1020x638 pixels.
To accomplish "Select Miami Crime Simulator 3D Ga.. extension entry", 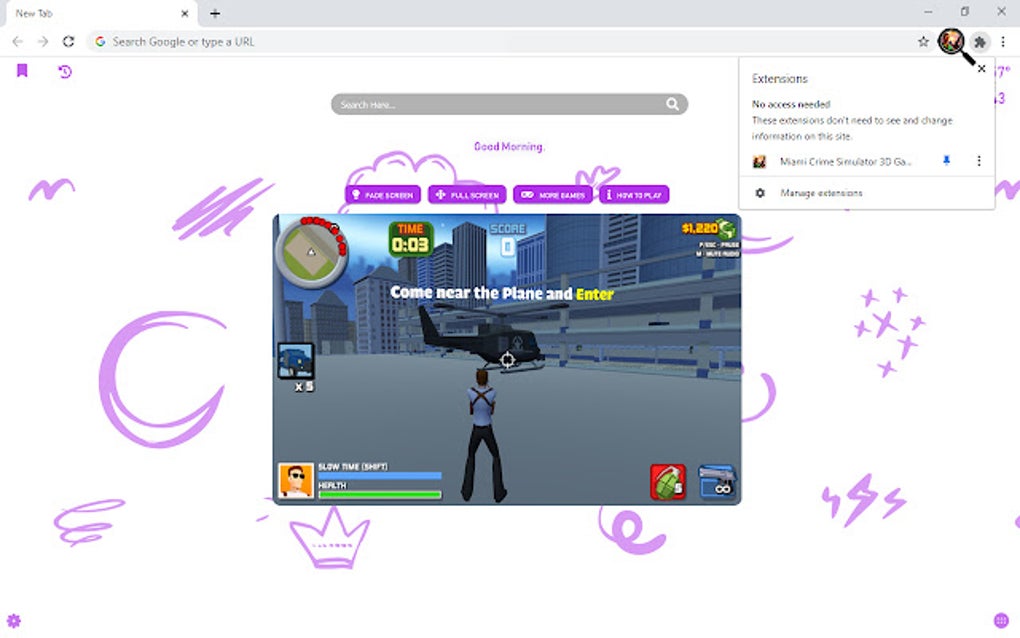I will click(x=846, y=161).
